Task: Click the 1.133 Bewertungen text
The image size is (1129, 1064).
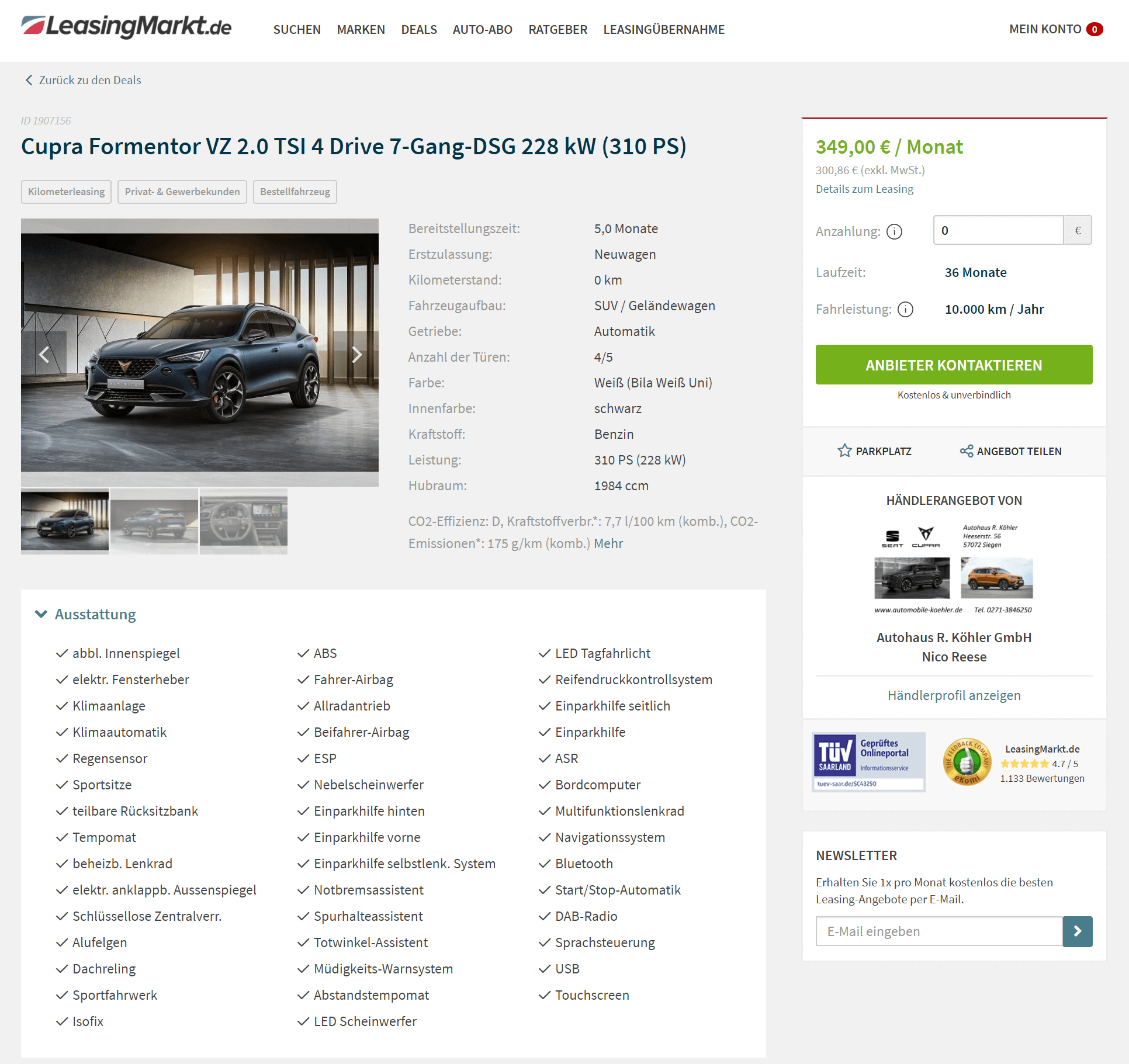Action: (x=1042, y=778)
